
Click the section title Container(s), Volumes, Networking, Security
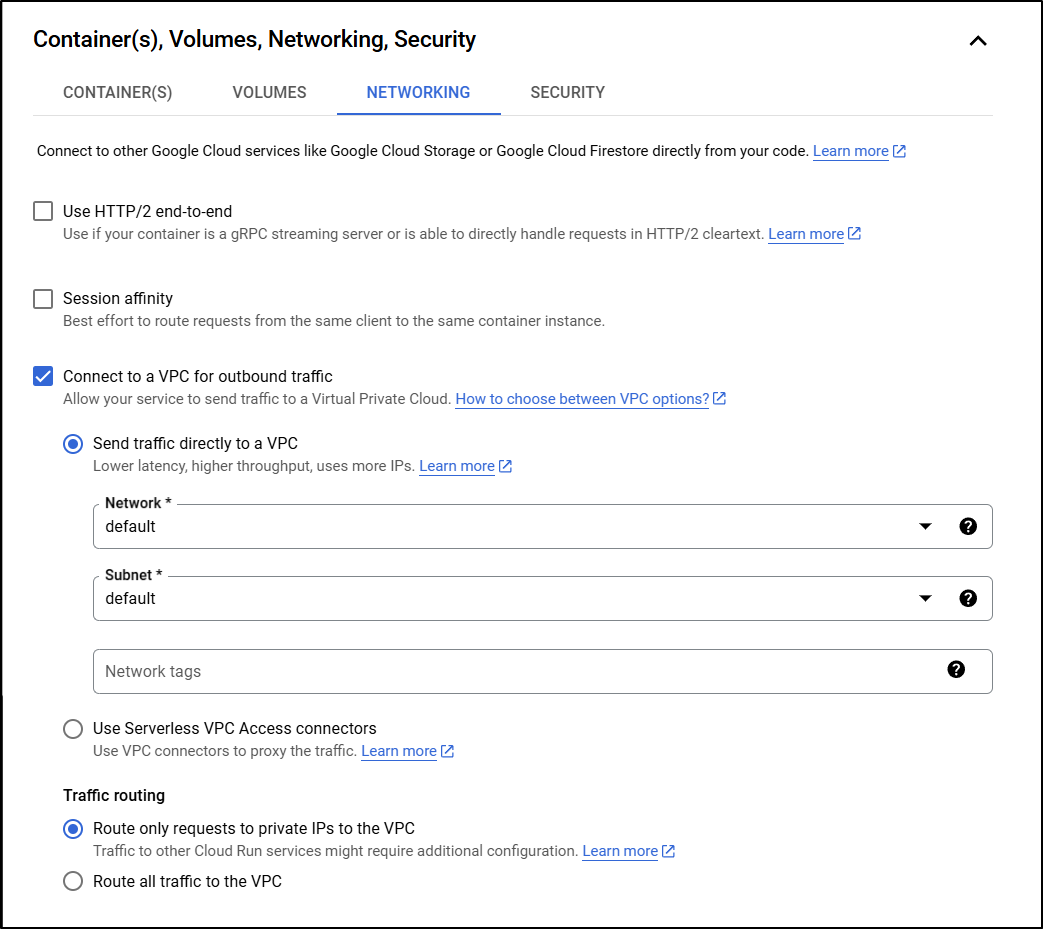click(254, 39)
